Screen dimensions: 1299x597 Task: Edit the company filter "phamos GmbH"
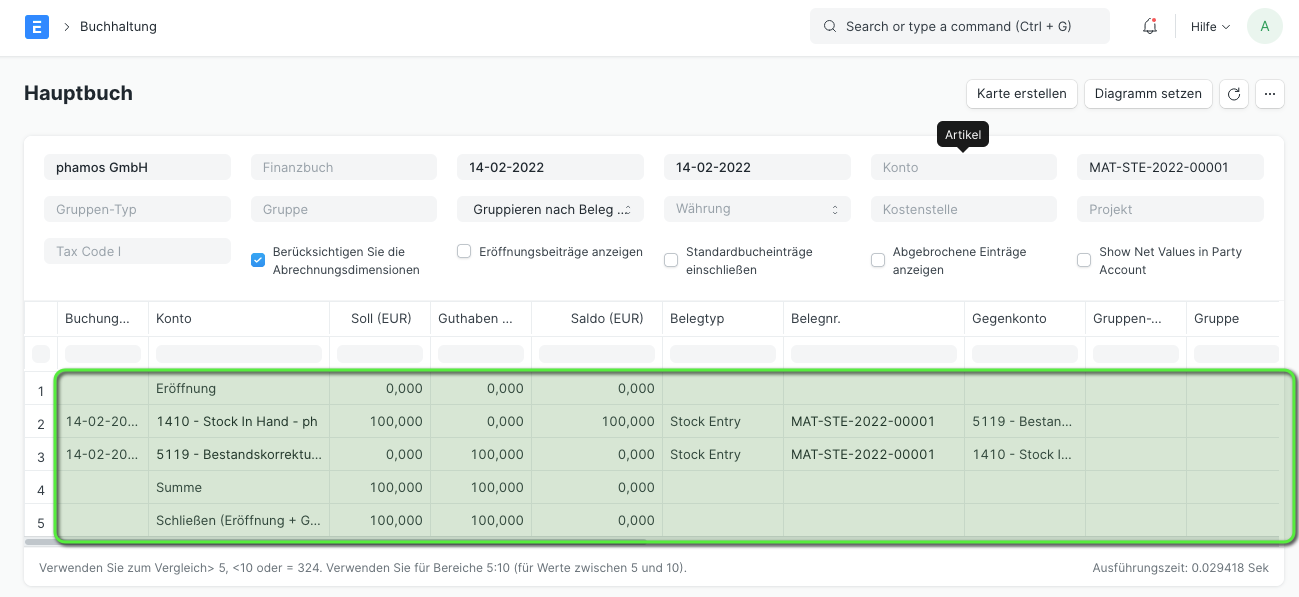[137, 167]
